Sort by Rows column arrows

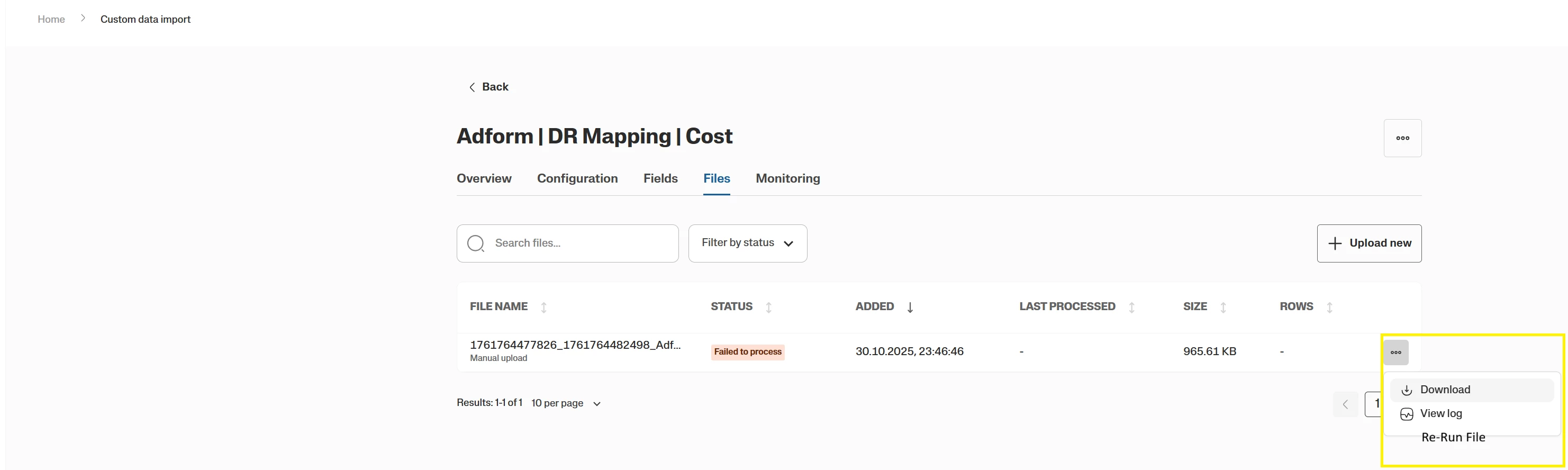[x=1329, y=308]
